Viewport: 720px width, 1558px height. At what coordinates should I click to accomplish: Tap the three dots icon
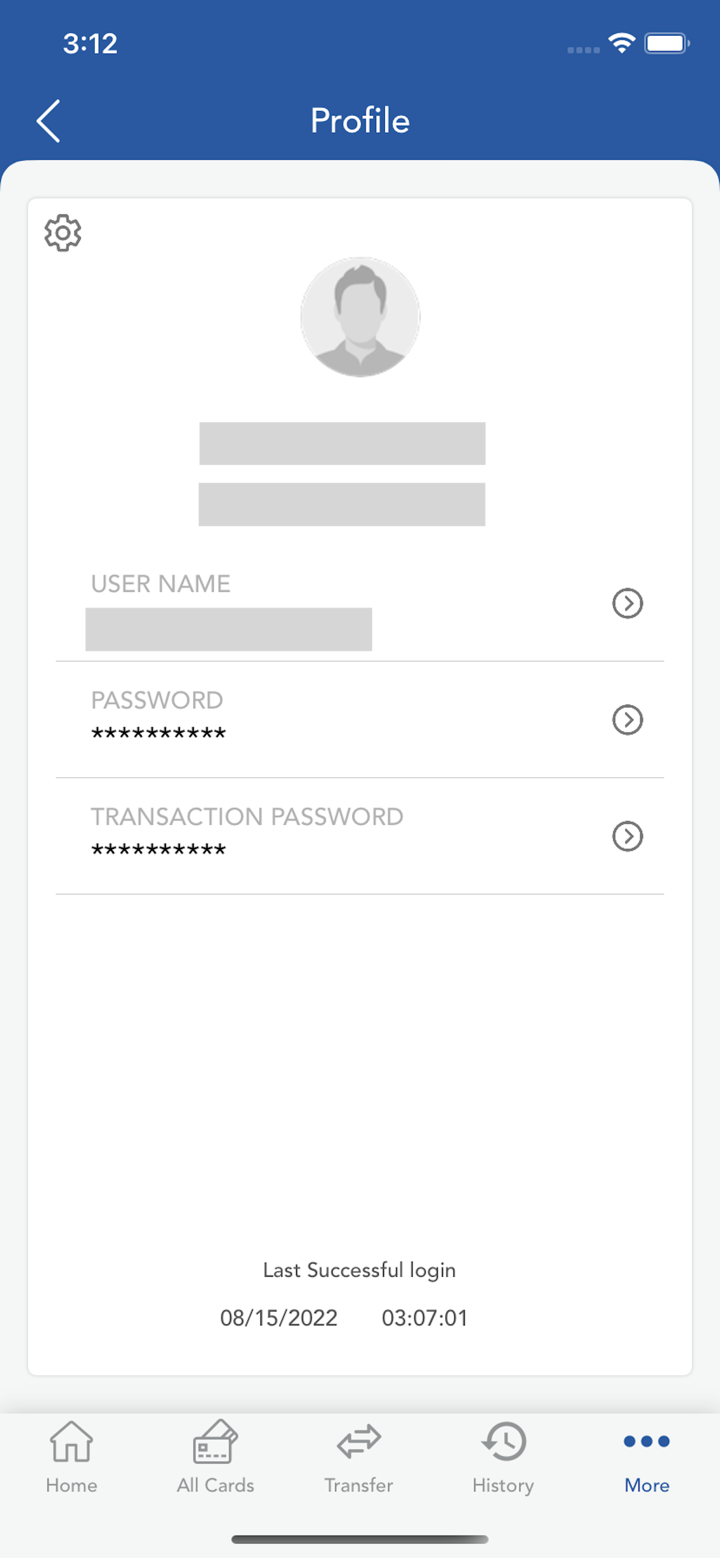pos(647,1441)
